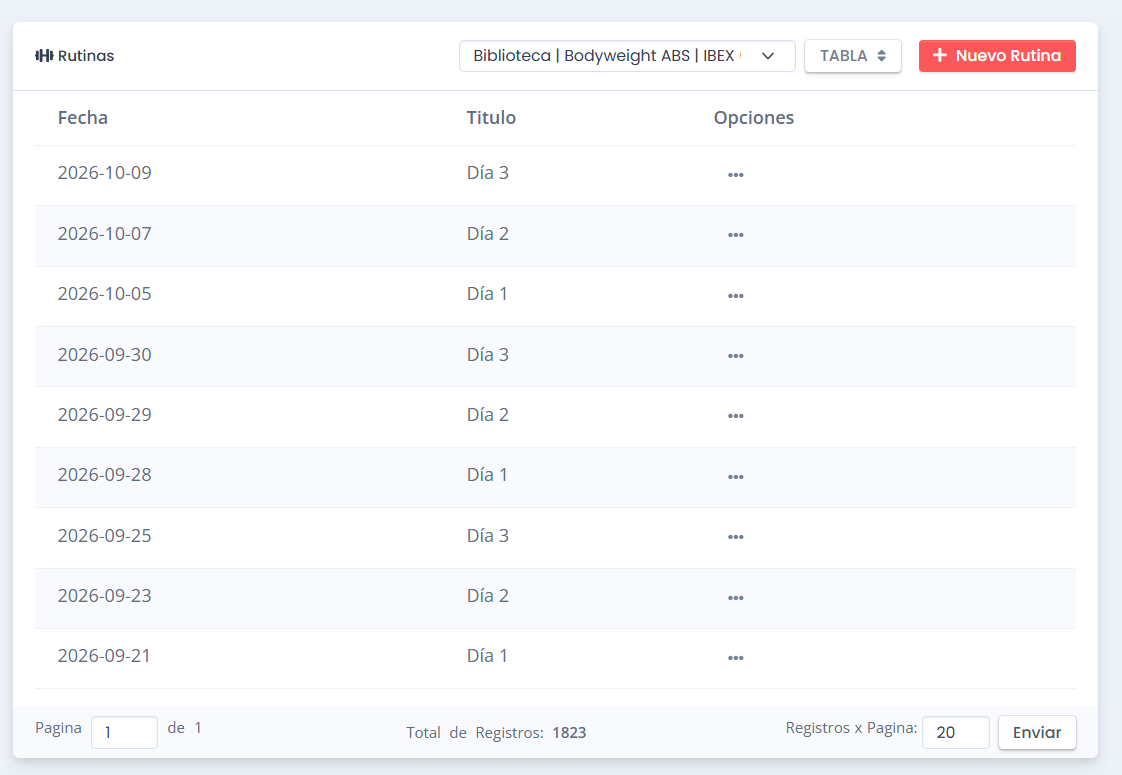Image resolution: width=1122 pixels, height=775 pixels.
Task: Expand the Biblioteca Bodyweight ABS dropdown
Action: point(627,56)
